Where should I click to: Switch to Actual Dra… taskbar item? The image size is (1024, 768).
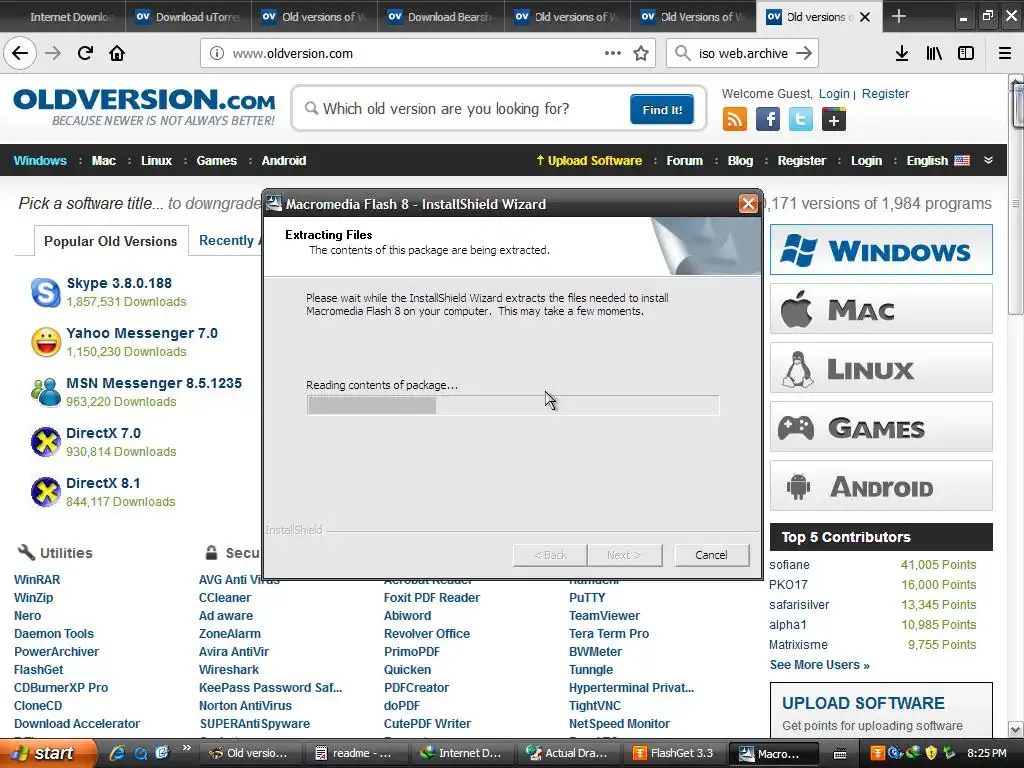coord(568,753)
